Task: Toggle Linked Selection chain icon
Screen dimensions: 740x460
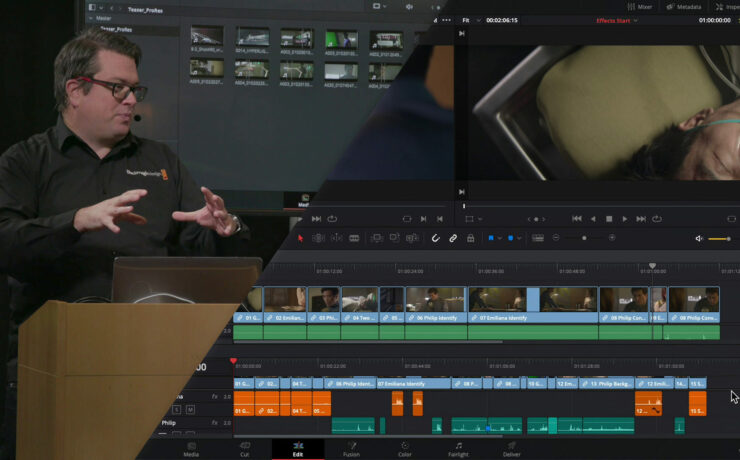Action: pyautogui.click(x=453, y=238)
